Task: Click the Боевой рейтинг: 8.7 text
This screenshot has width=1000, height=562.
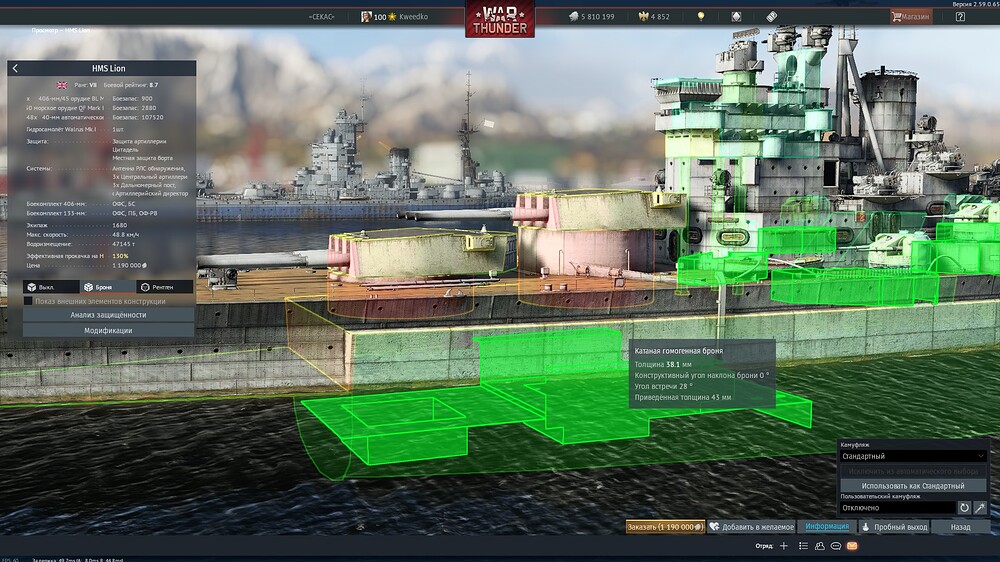Action: coord(131,85)
